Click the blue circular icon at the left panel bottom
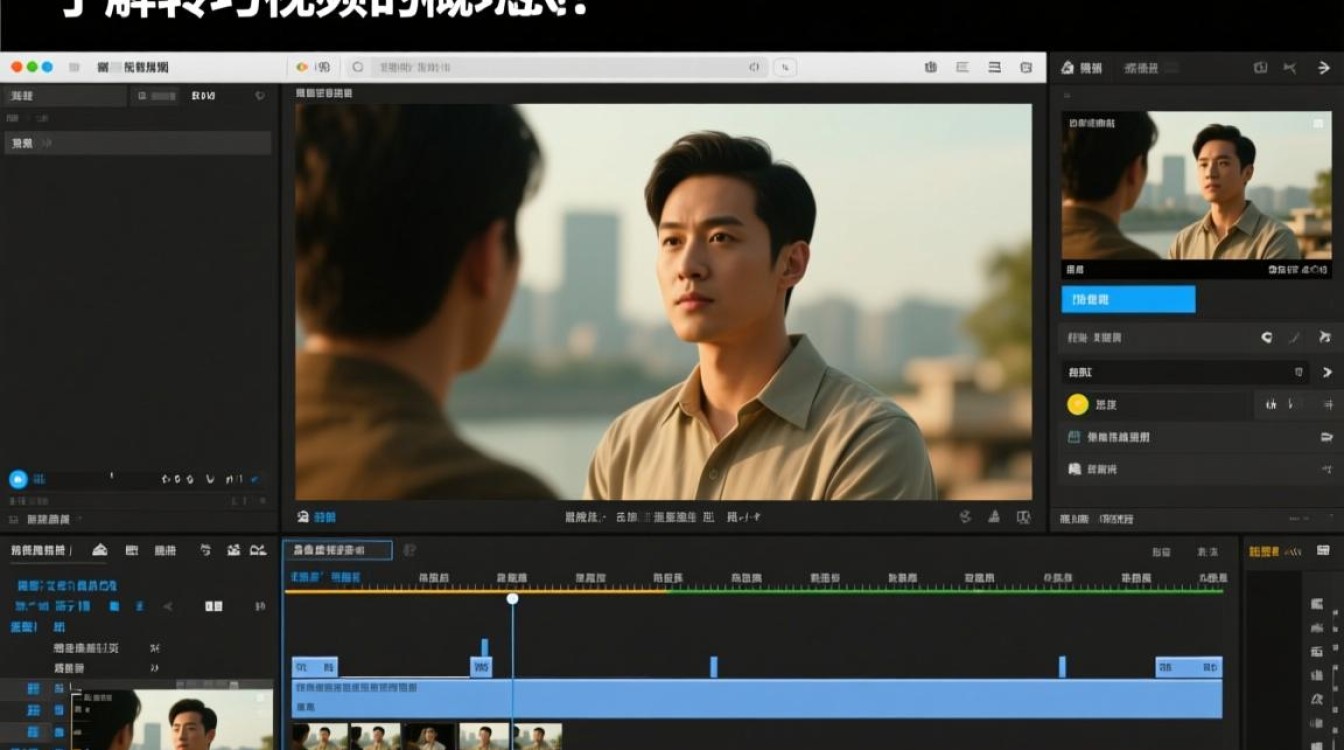The width and height of the screenshot is (1344, 750). (17, 479)
